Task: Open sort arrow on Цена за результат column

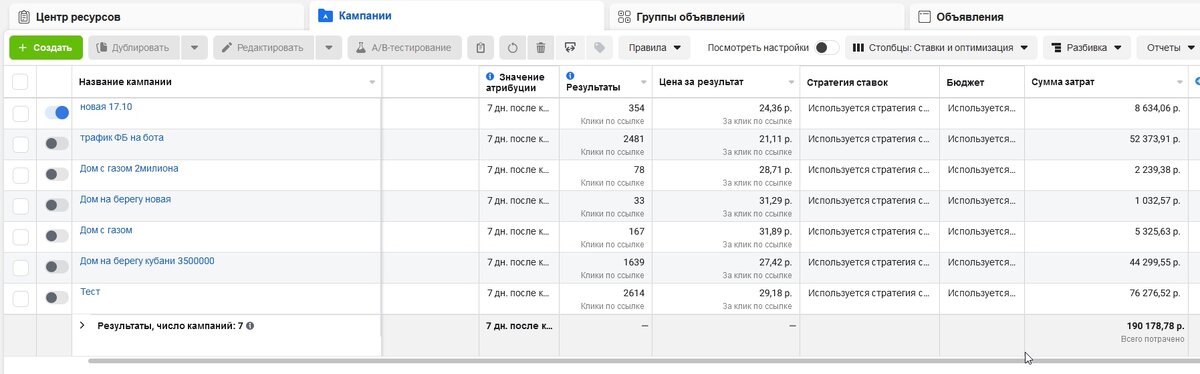Action: tap(790, 82)
